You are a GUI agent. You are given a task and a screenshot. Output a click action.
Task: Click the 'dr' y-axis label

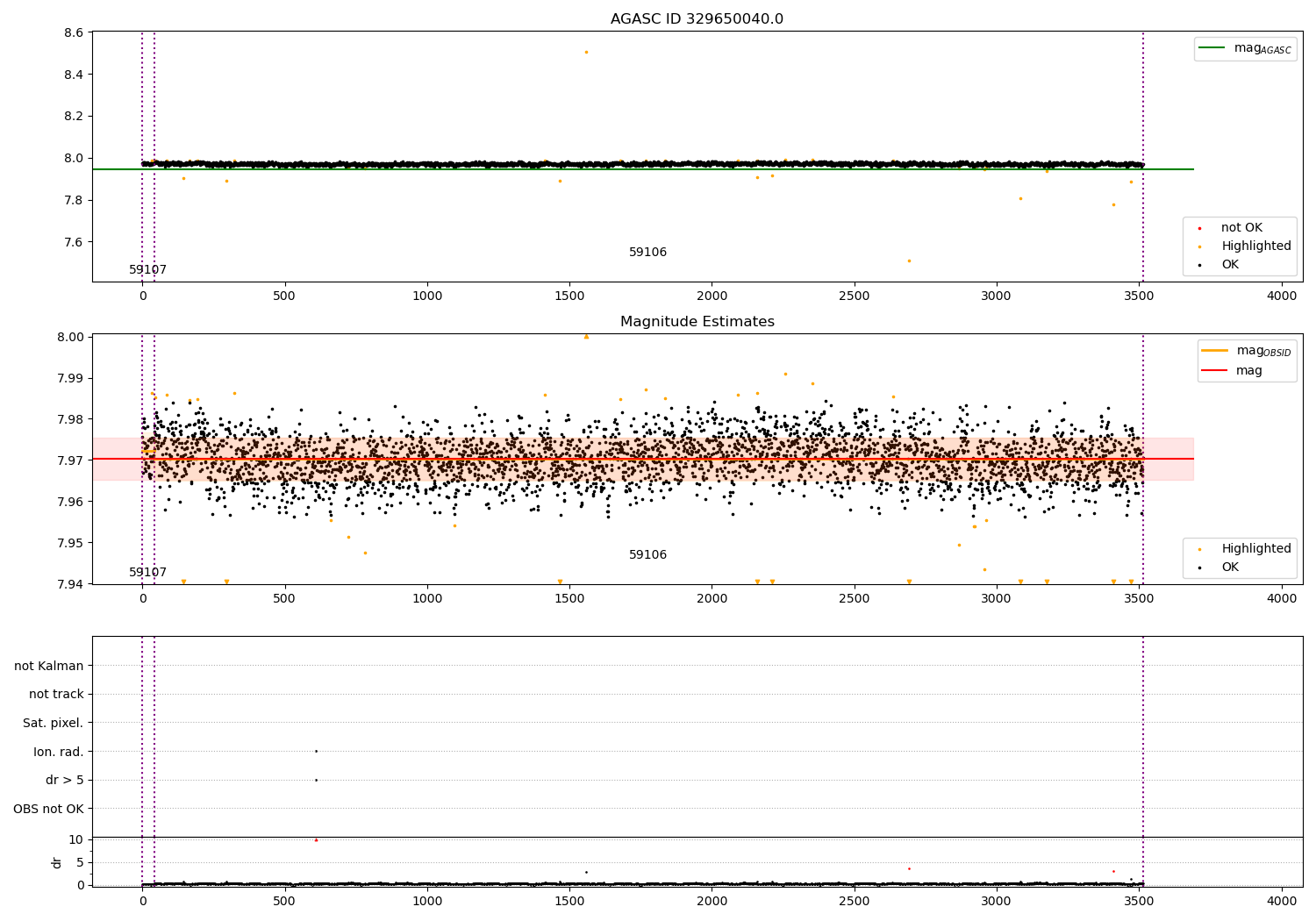tap(57, 862)
